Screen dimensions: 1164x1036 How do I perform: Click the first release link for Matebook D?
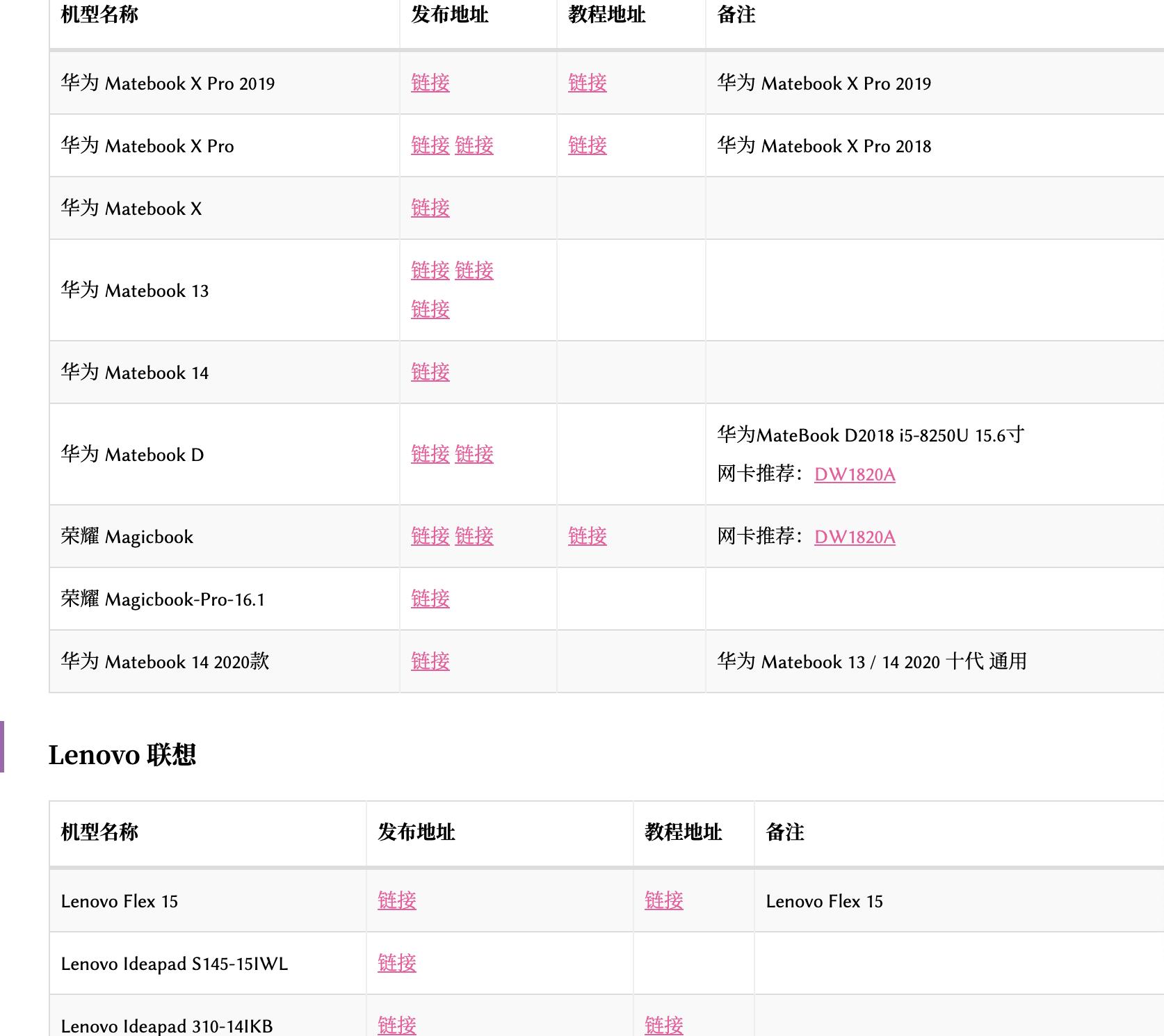click(430, 455)
